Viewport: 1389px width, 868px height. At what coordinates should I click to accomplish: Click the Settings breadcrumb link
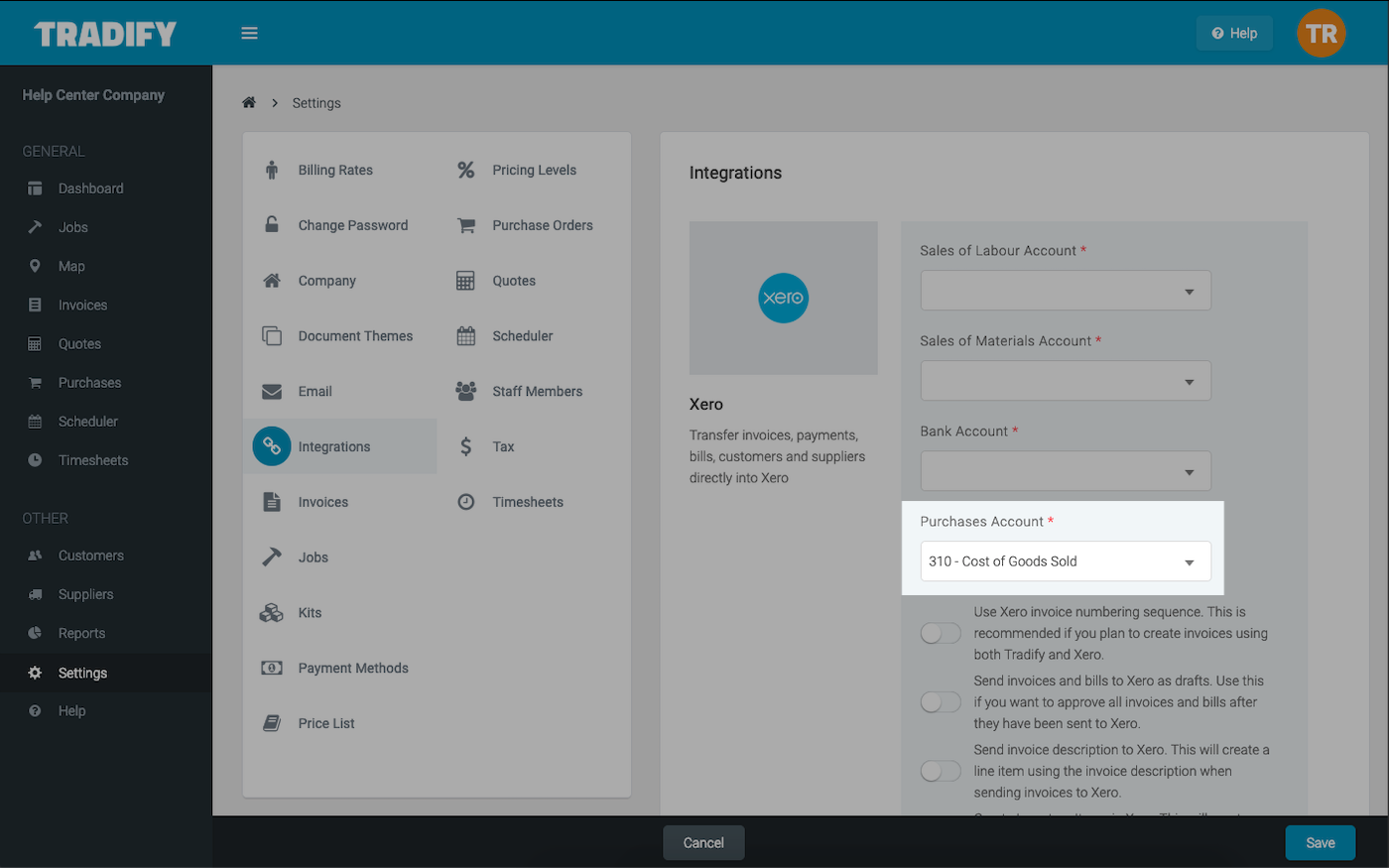(x=316, y=103)
